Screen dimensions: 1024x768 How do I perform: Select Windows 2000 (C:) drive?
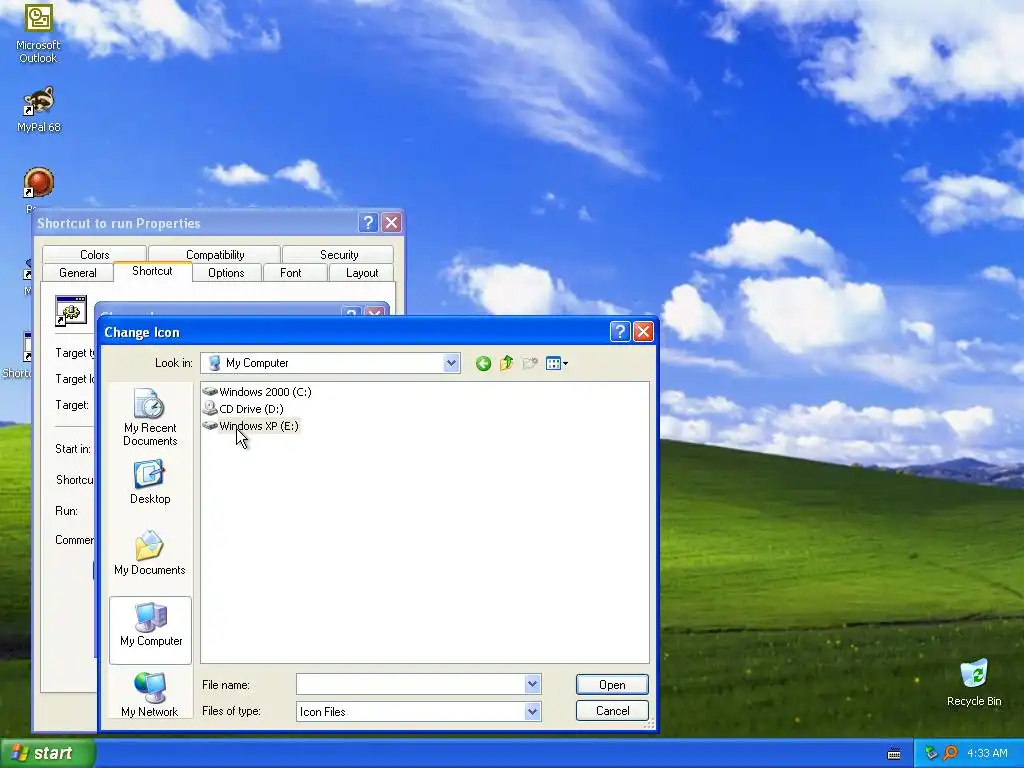coord(257,392)
